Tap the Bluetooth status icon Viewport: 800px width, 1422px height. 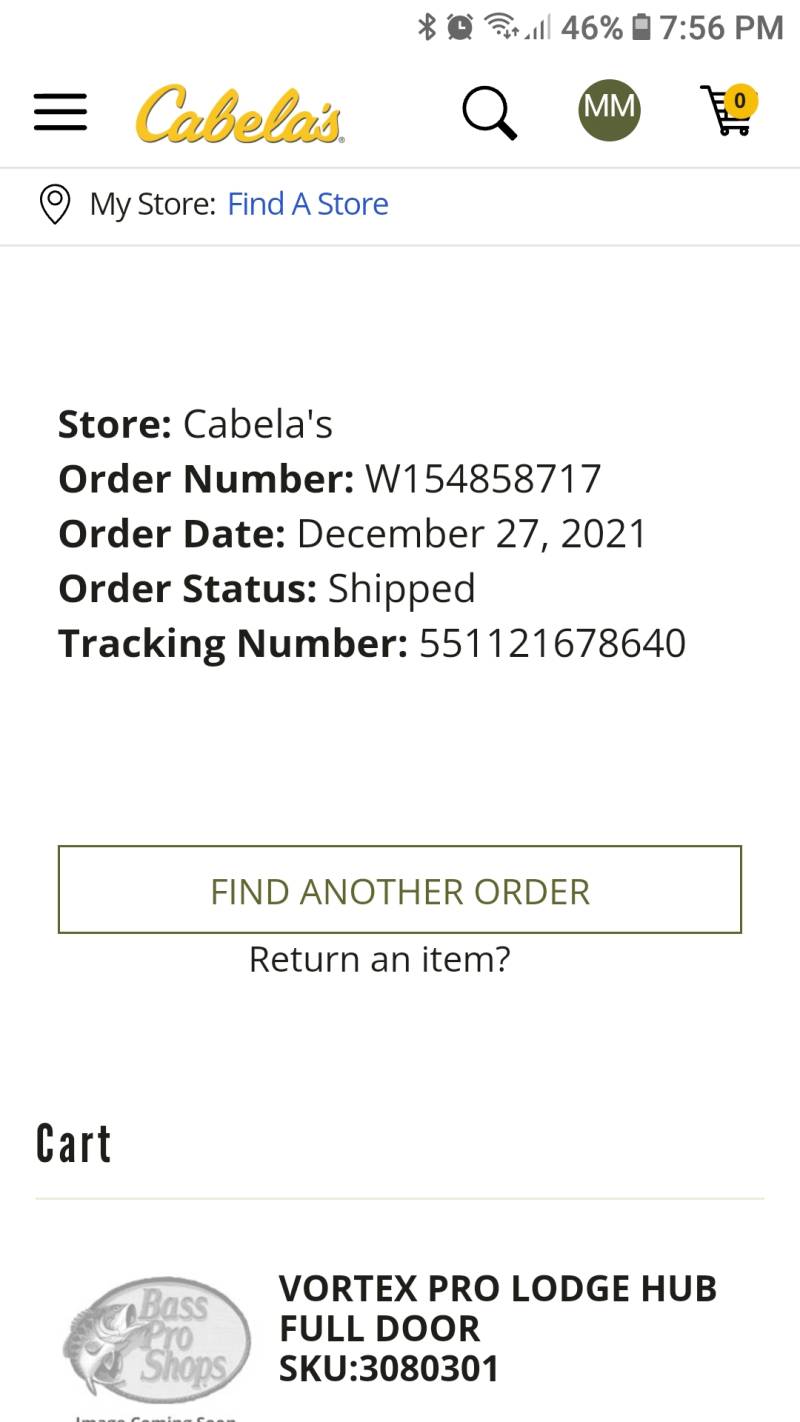pyautogui.click(x=427, y=27)
